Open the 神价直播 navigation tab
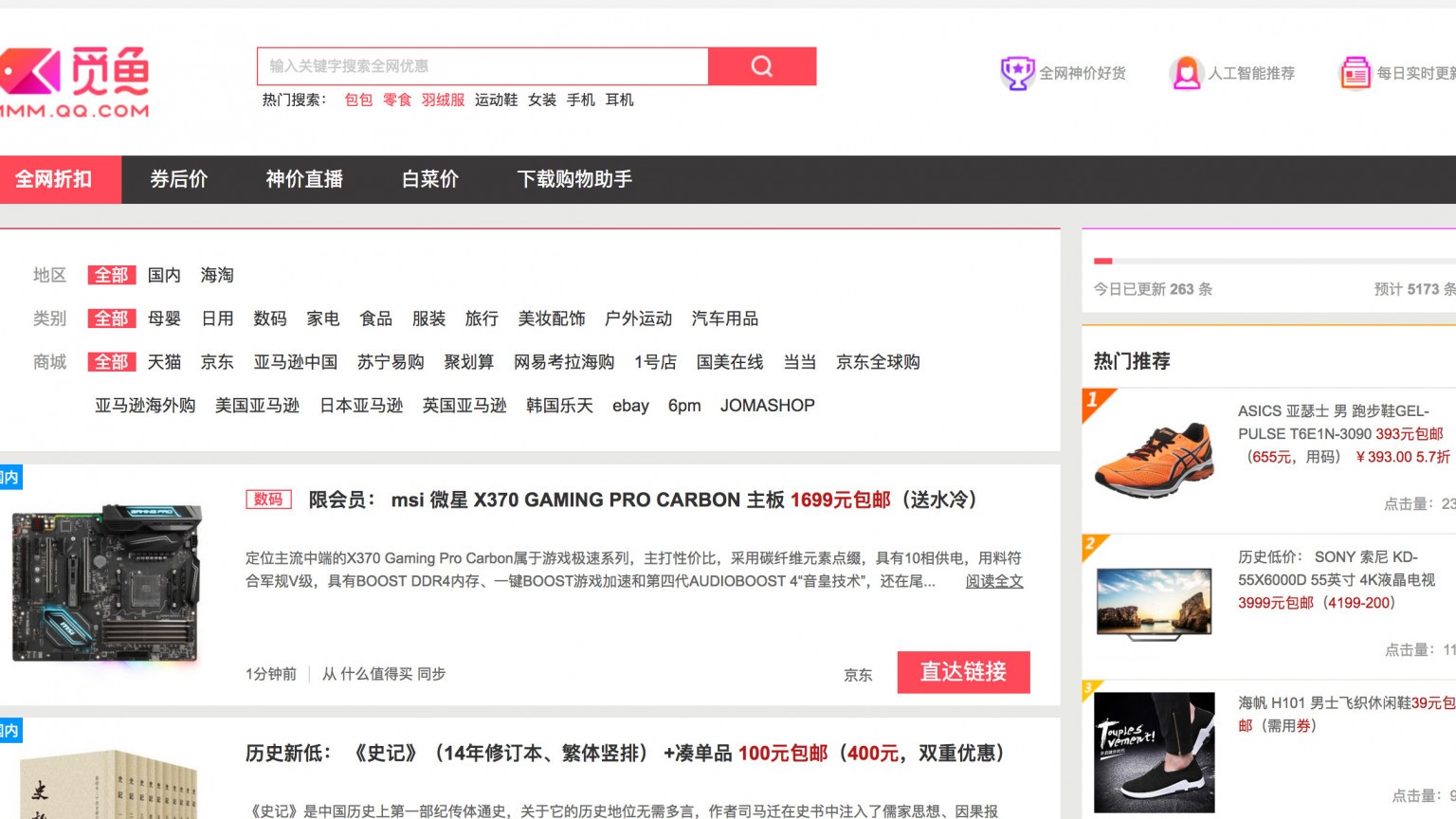 coord(304,179)
